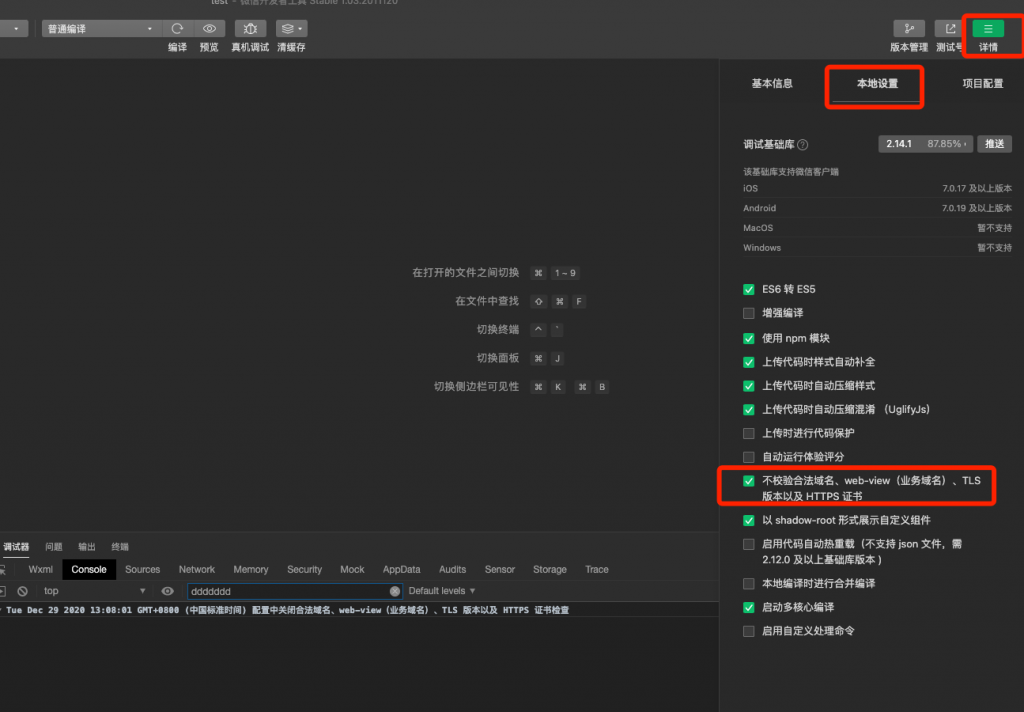Image resolution: width=1024 pixels, height=712 pixels.
Task: Open the 2.14.1 base library version dropdown
Action: click(925, 144)
